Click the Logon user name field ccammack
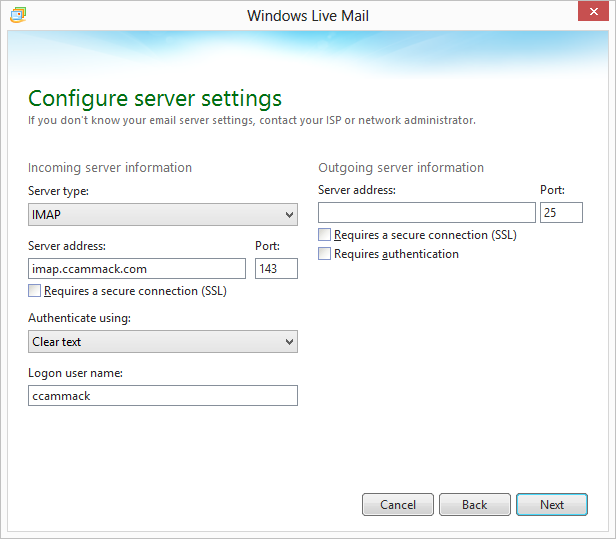Image resolution: width=616 pixels, height=539 pixels. pos(163,396)
